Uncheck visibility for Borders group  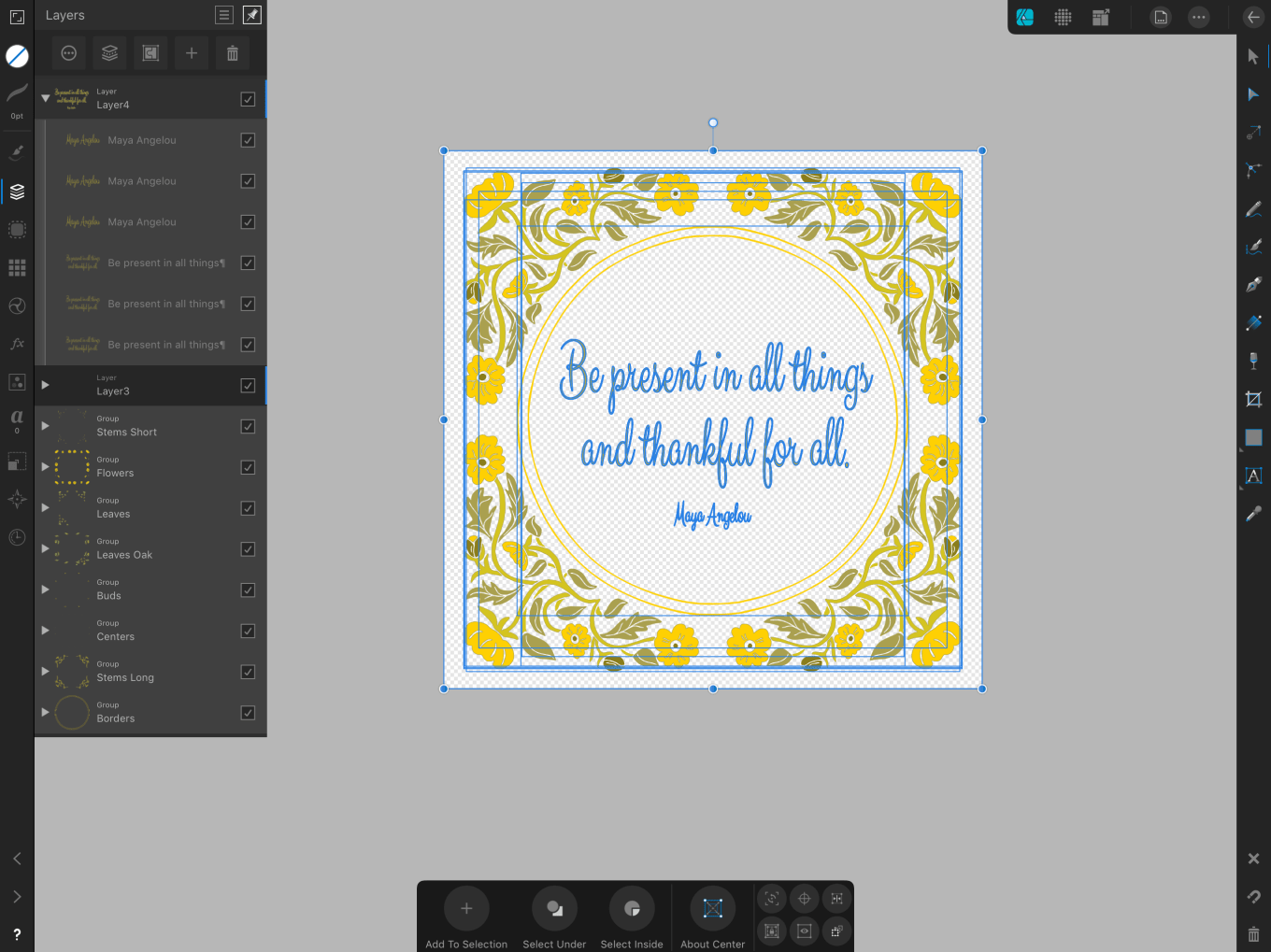click(248, 713)
